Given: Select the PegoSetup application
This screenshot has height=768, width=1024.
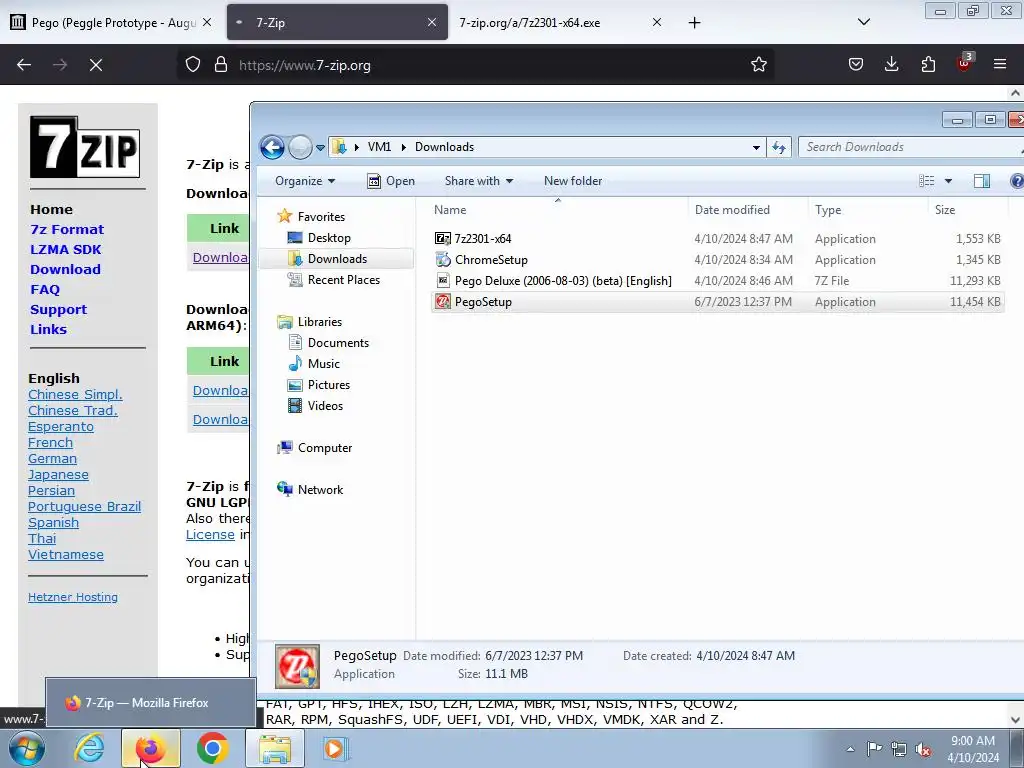Looking at the screenshot, I should pos(717,302).
